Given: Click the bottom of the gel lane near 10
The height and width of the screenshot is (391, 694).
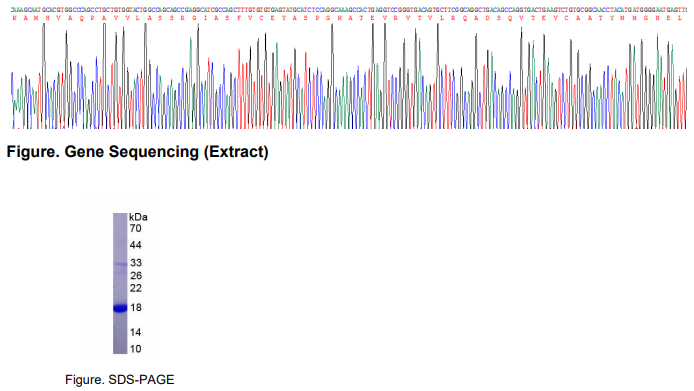Looking at the screenshot, I should (x=120, y=350).
